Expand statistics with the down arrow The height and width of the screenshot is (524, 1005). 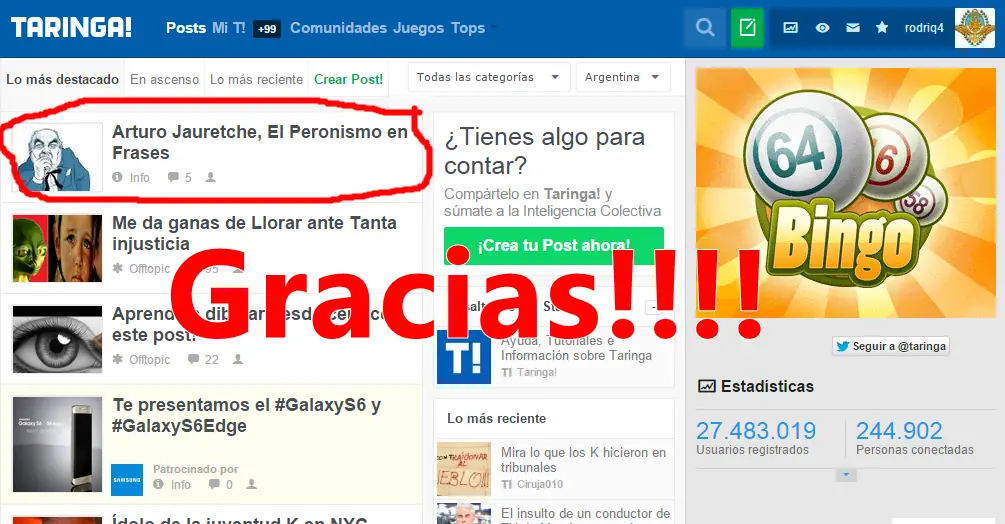[x=846, y=475]
